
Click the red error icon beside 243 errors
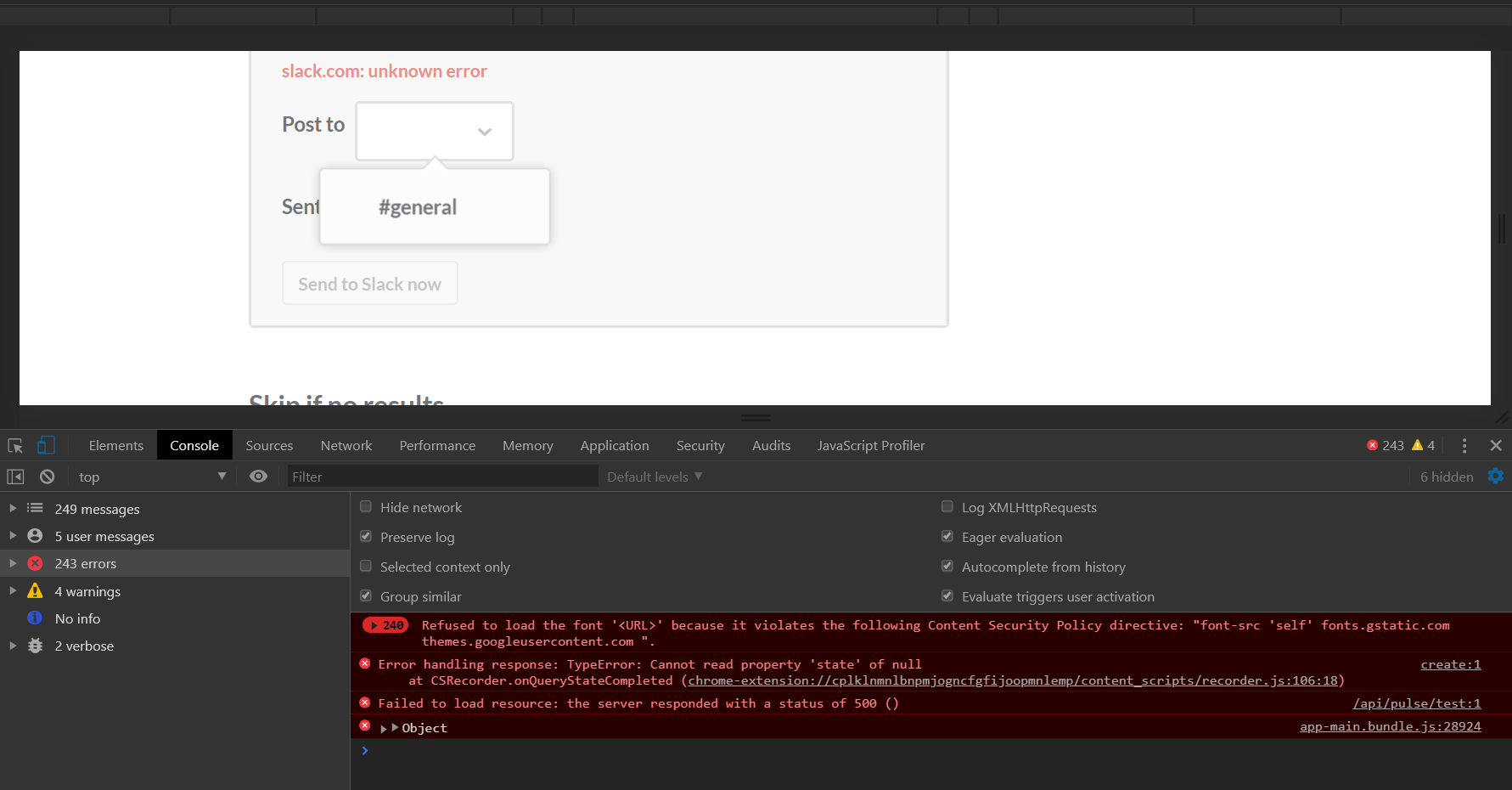click(x=35, y=563)
